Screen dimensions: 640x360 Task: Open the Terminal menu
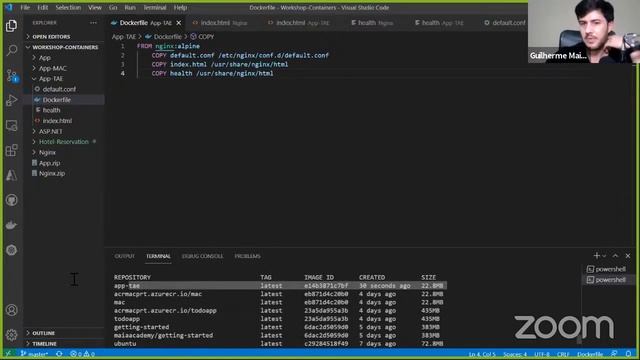[x=155, y=7]
